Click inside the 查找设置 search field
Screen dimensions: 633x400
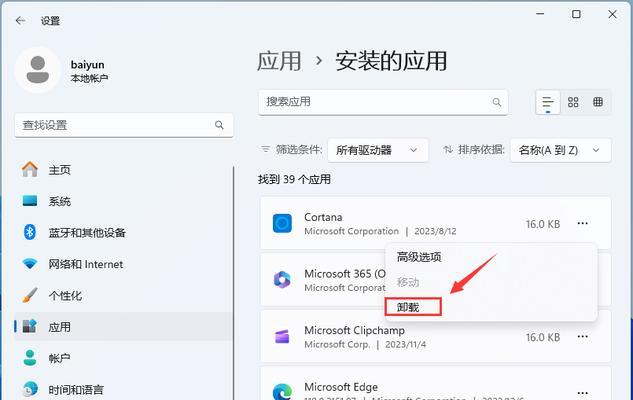(124, 125)
